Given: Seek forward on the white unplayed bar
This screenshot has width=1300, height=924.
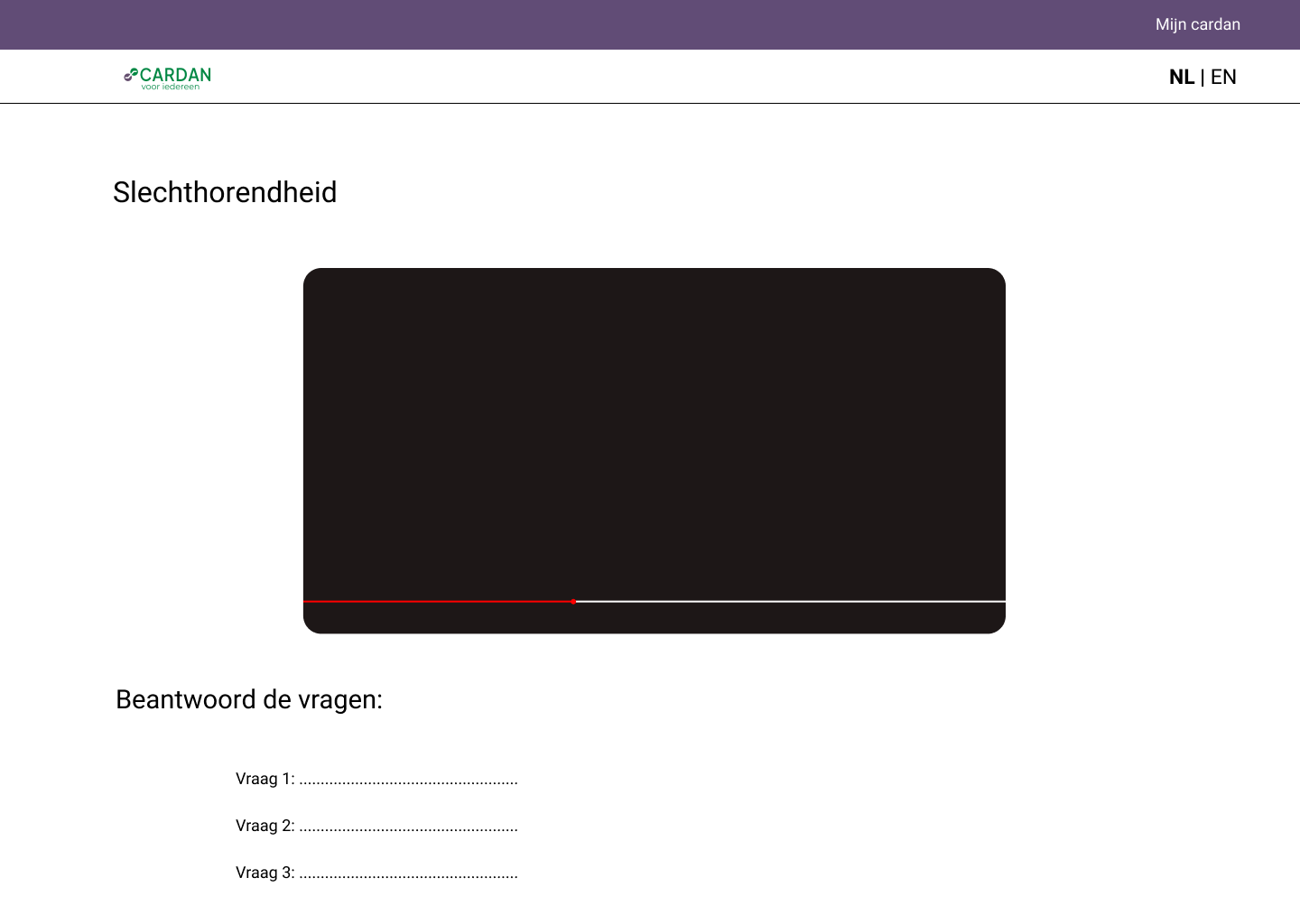Looking at the screenshot, I should pyautogui.click(x=790, y=601).
